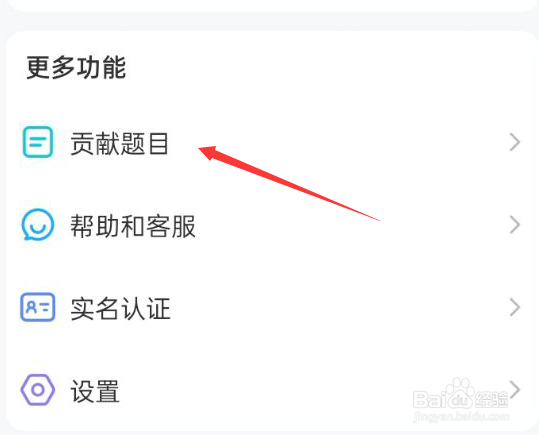
Task: Select the 帮助和客服 menu entry text
Action: point(133,226)
